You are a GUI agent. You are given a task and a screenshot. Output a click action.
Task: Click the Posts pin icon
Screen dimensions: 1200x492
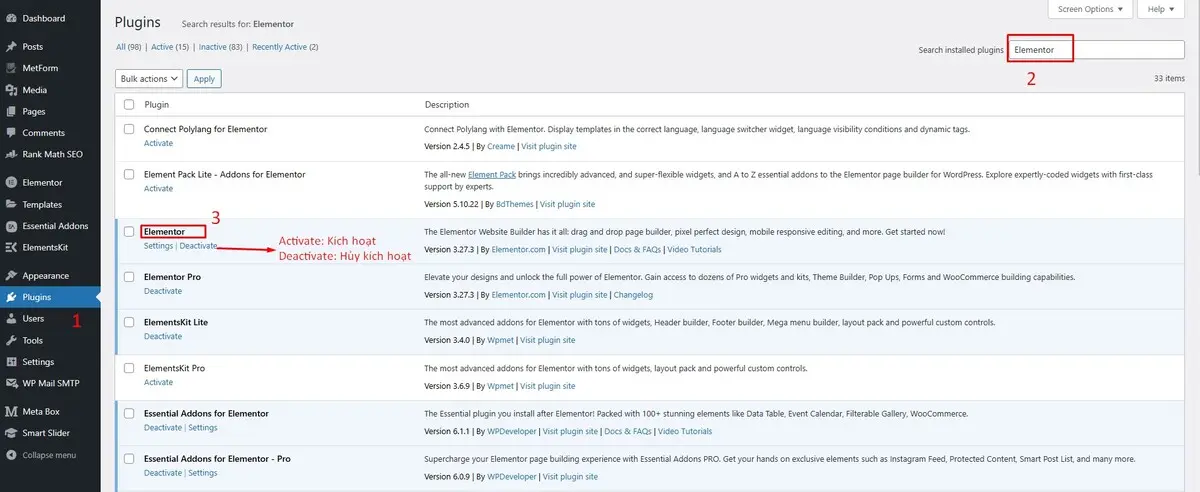[11, 47]
